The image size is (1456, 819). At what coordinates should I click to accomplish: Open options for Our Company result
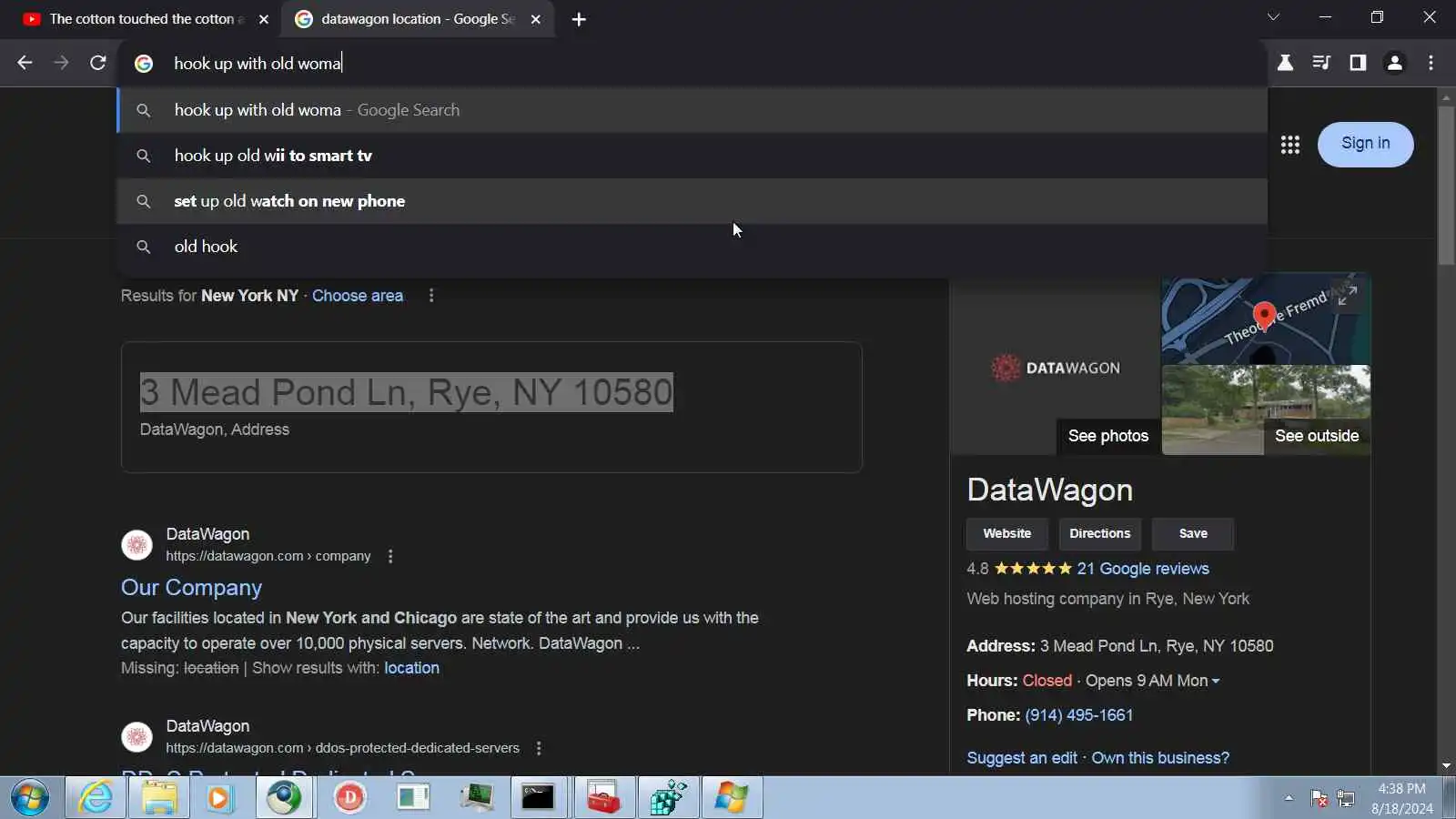coord(390,556)
